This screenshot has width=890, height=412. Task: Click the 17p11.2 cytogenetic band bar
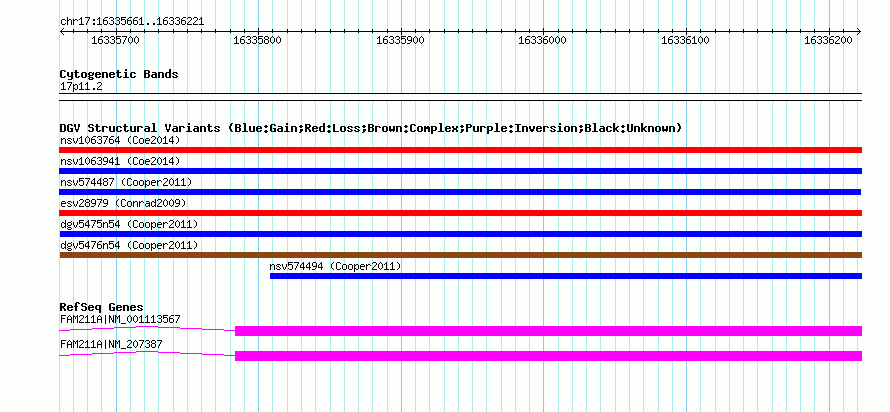460,97
